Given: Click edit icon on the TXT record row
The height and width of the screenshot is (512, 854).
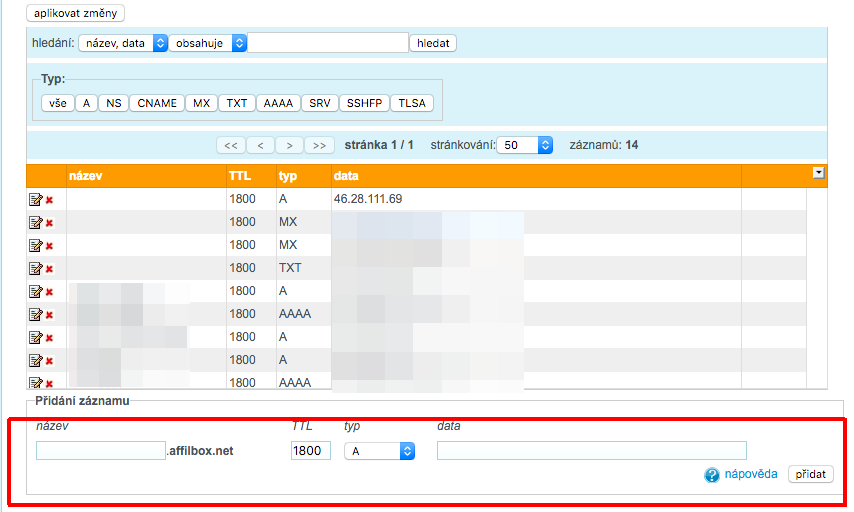Looking at the screenshot, I should tap(36, 268).
